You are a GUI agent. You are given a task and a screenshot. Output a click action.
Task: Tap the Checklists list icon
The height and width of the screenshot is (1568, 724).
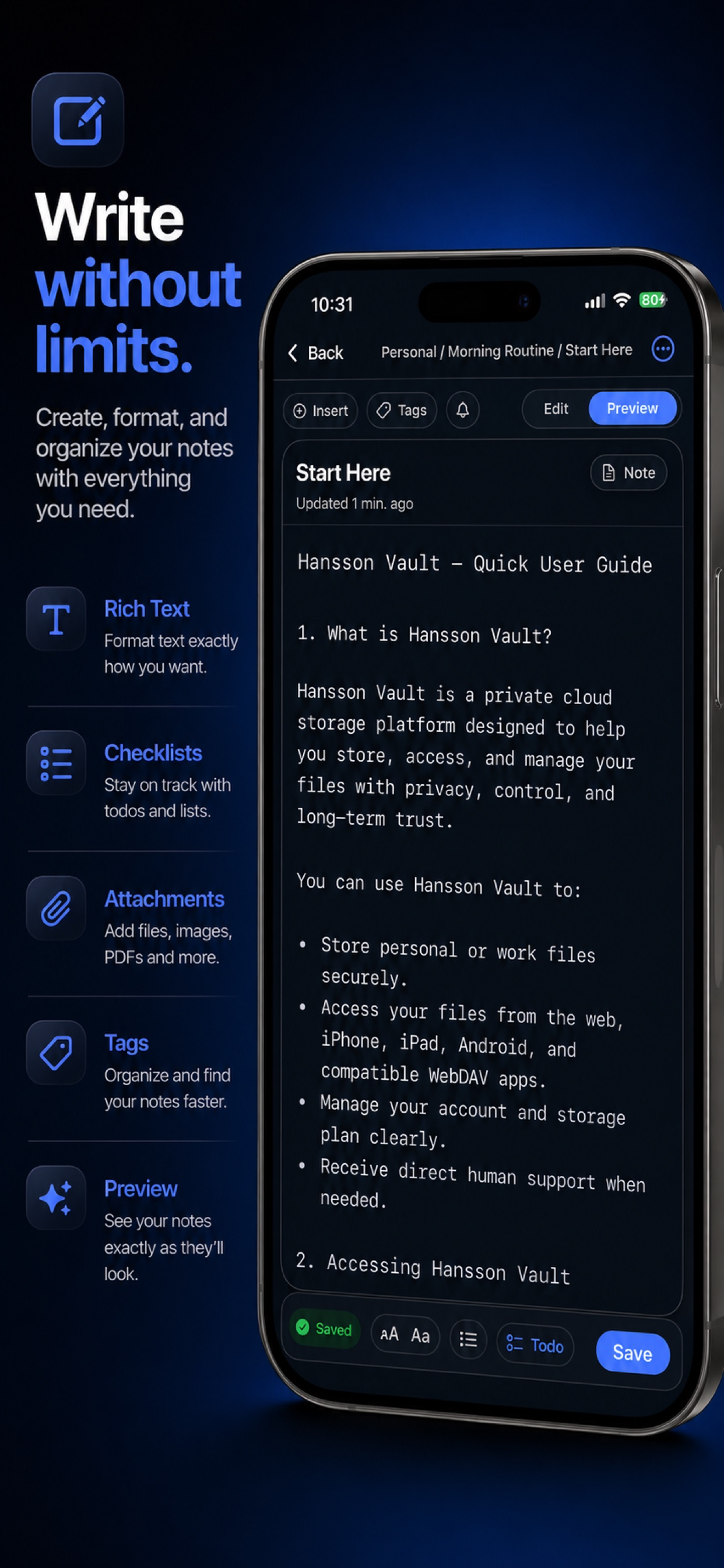click(56, 764)
